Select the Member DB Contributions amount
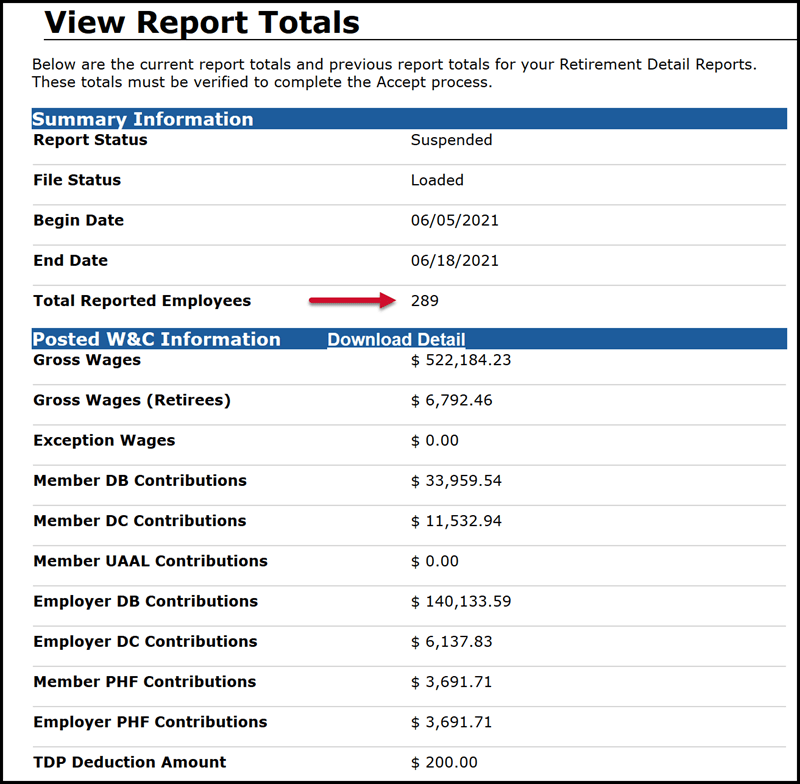Screen dimensions: 800x784 [456, 481]
